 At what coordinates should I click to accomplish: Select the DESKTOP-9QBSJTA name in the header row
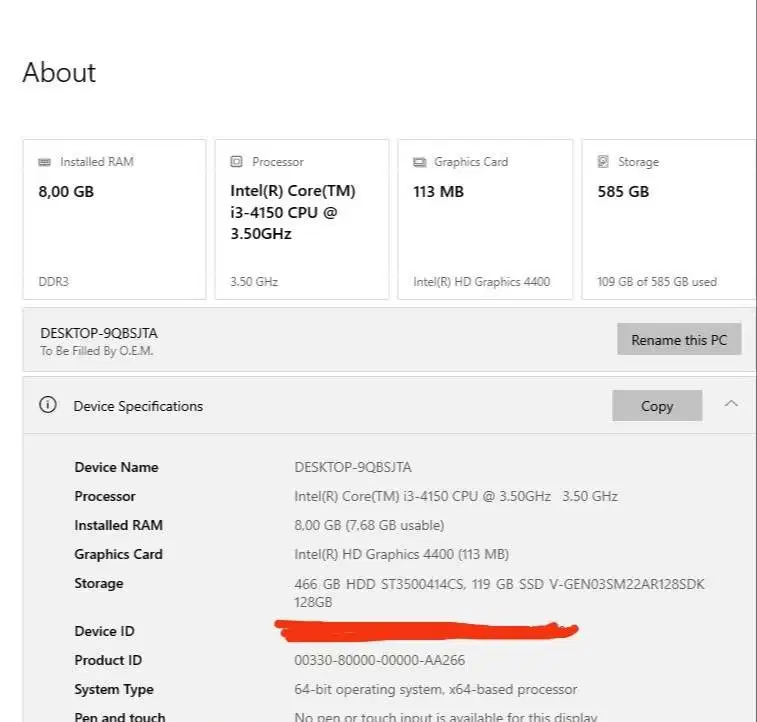click(99, 333)
